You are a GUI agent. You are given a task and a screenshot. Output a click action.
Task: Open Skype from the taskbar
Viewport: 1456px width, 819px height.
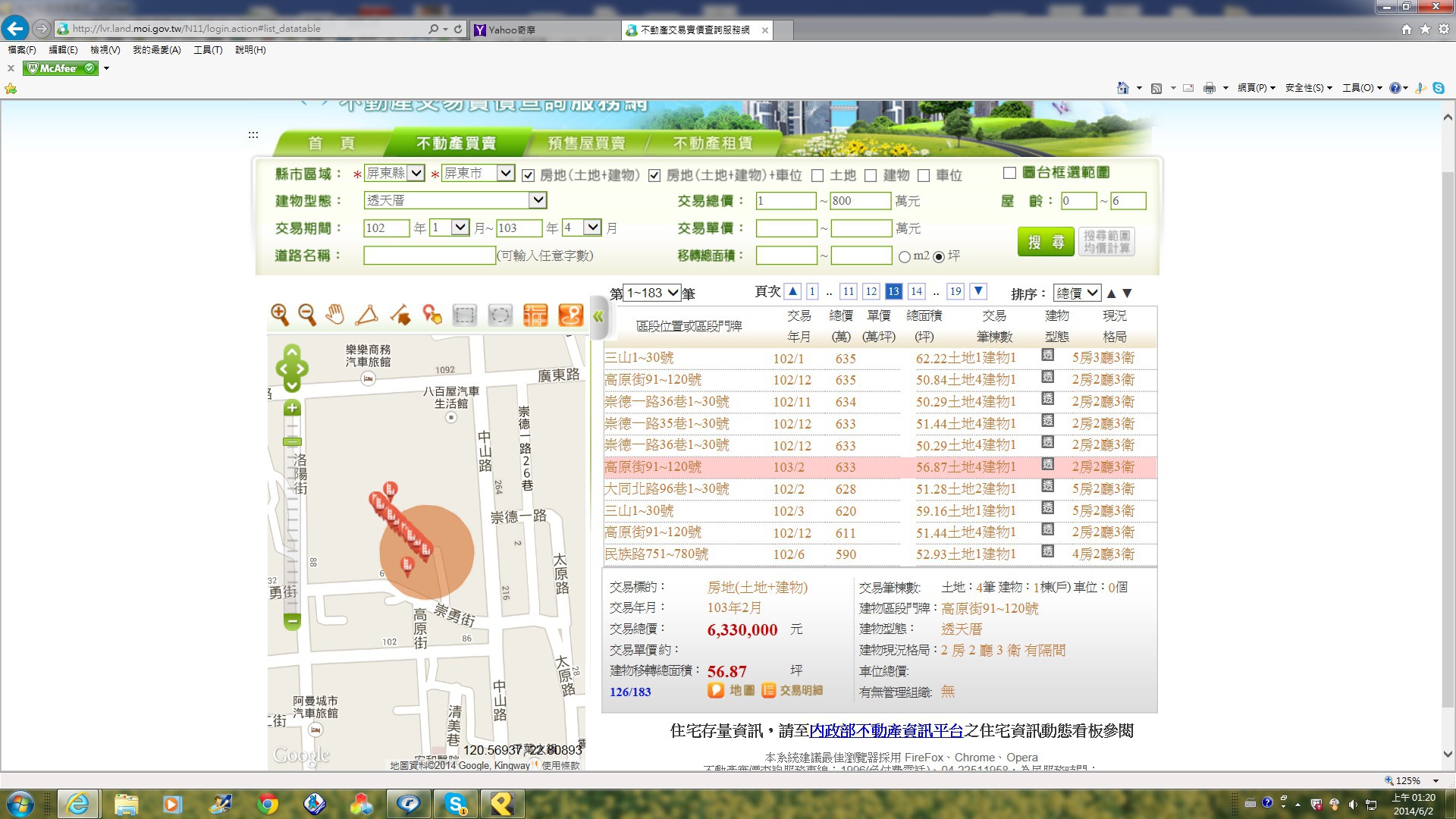click(x=456, y=804)
